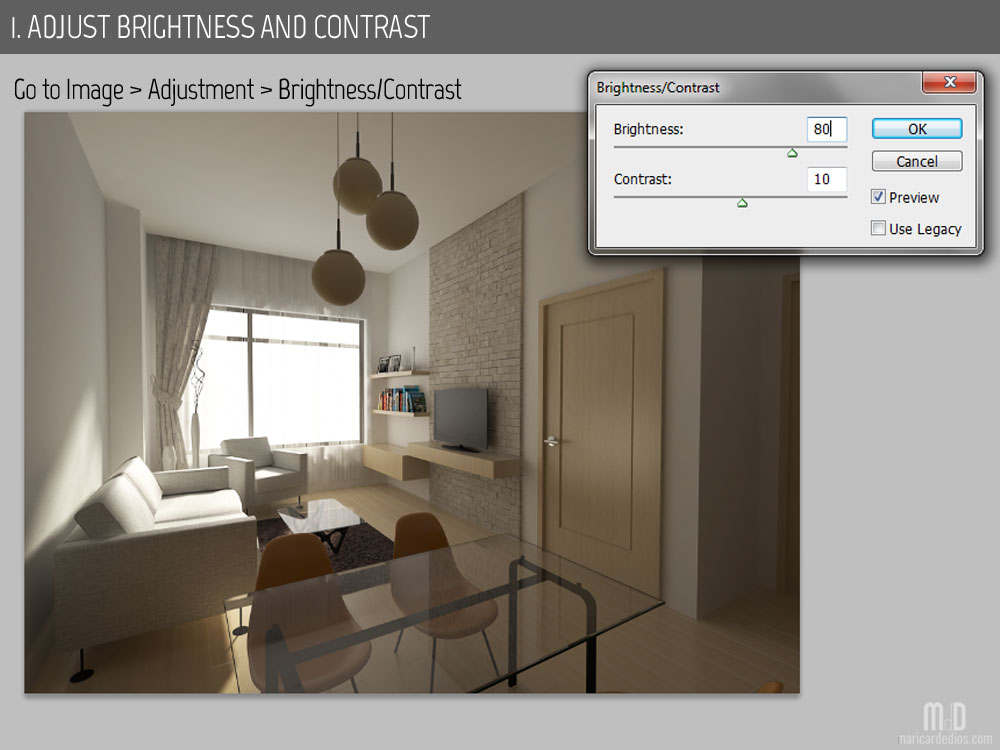Click the Contrast value field showing 10
This screenshot has width=1000, height=750.
[x=826, y=180]
